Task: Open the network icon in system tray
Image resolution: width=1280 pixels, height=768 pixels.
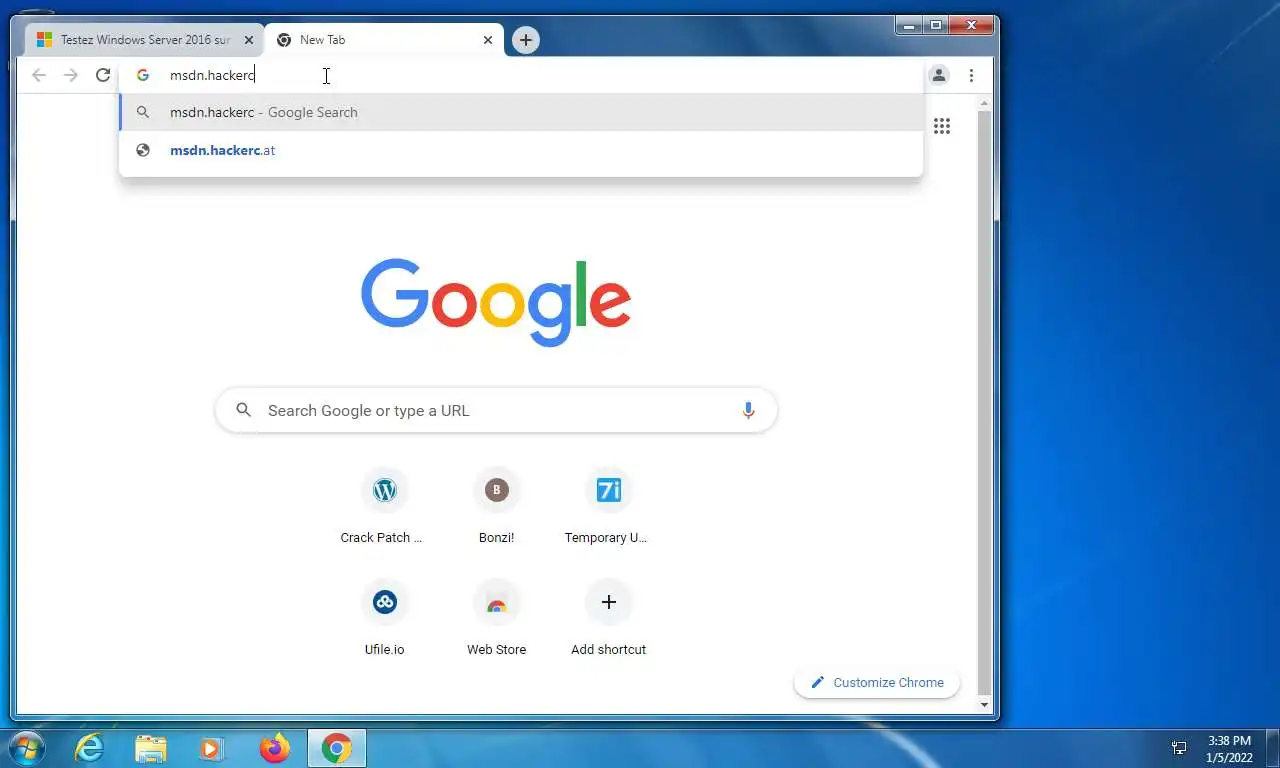Action: 1179,748
